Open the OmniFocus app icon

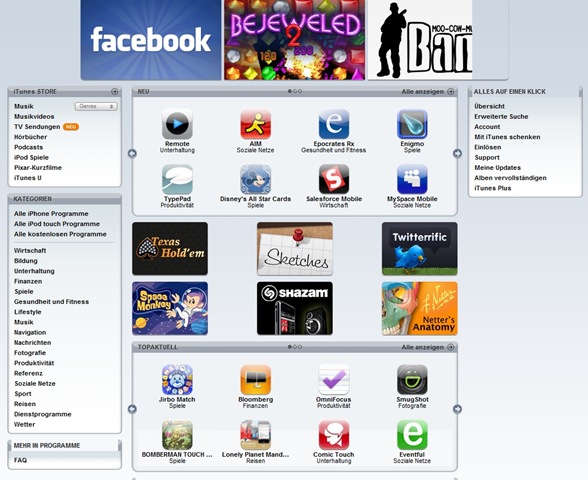pos(334,380)
